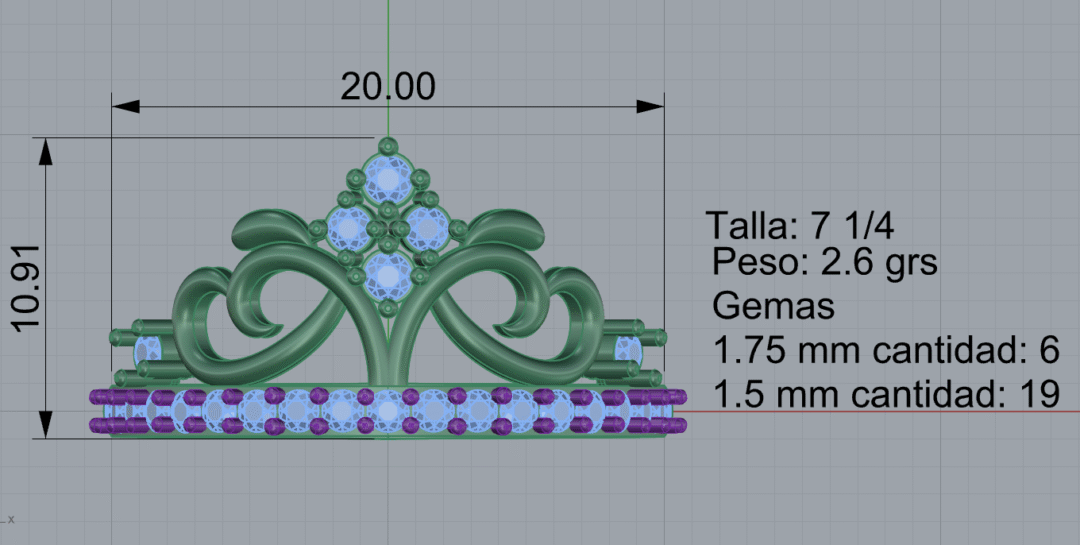Select the right gem in diamond cluster
The width and height of the screenshot is (1080, 545).
pos(427,229)
